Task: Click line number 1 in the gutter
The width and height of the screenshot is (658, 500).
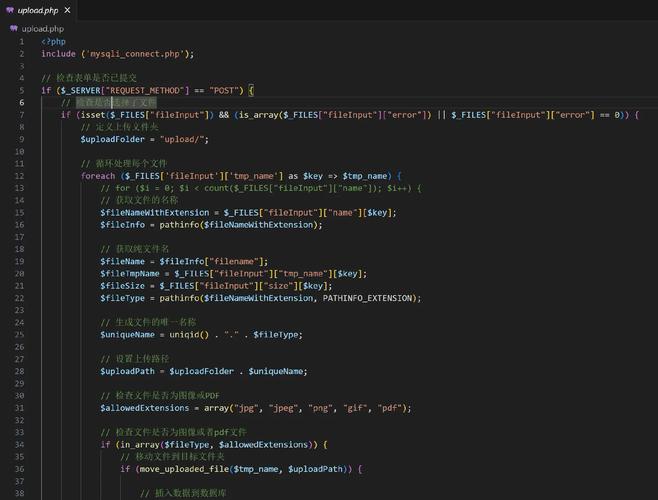Action: 21,42
